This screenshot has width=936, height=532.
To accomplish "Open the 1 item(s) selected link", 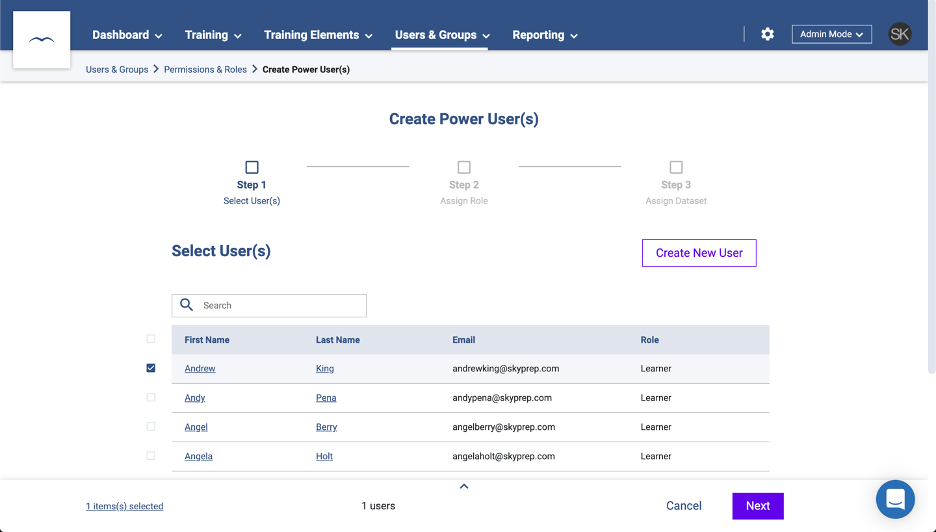I will coord(124,506).
